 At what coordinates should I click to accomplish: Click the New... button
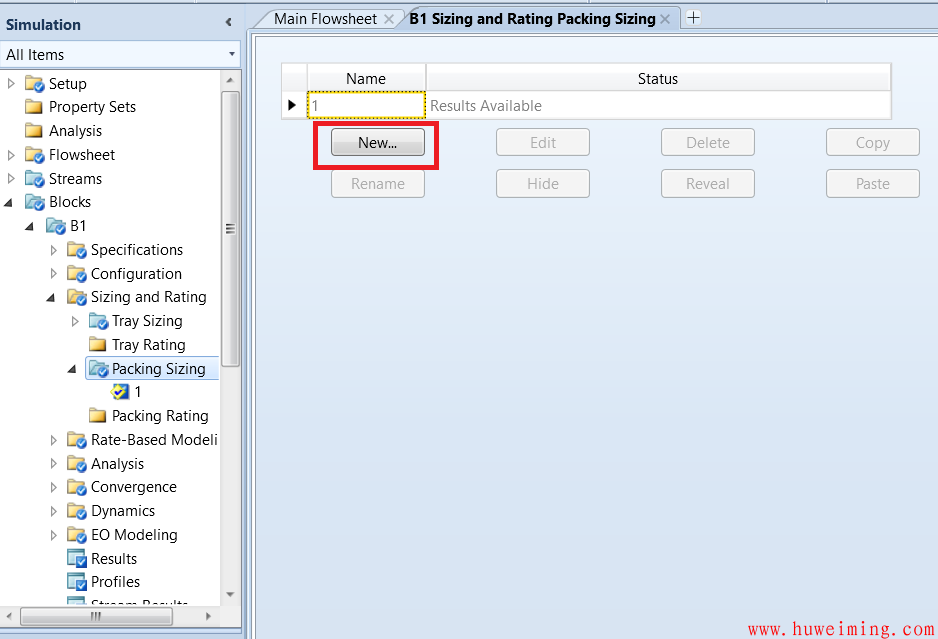(377, 143)
